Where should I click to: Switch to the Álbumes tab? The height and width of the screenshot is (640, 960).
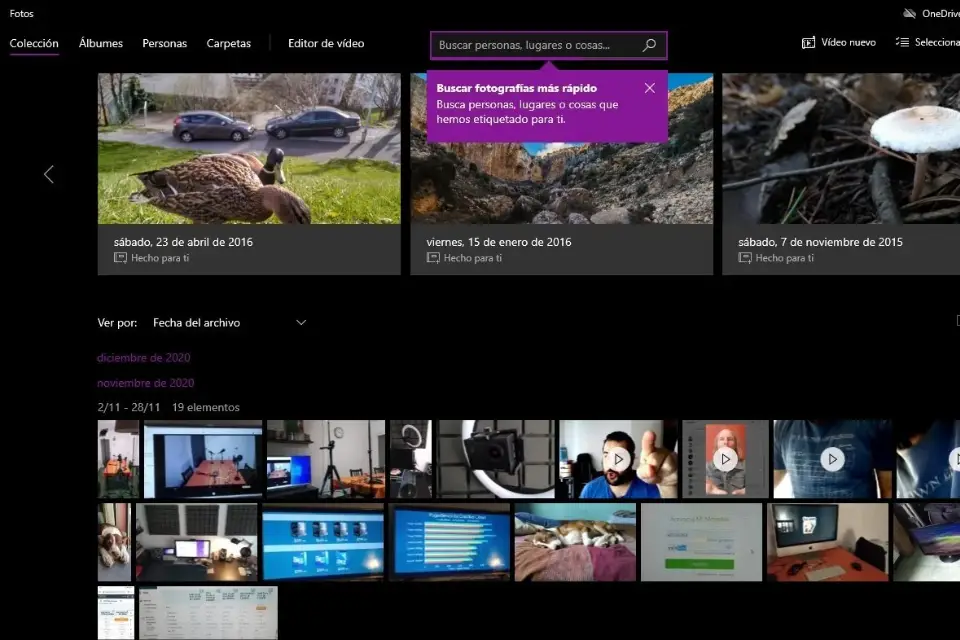(x=101, y=44)
